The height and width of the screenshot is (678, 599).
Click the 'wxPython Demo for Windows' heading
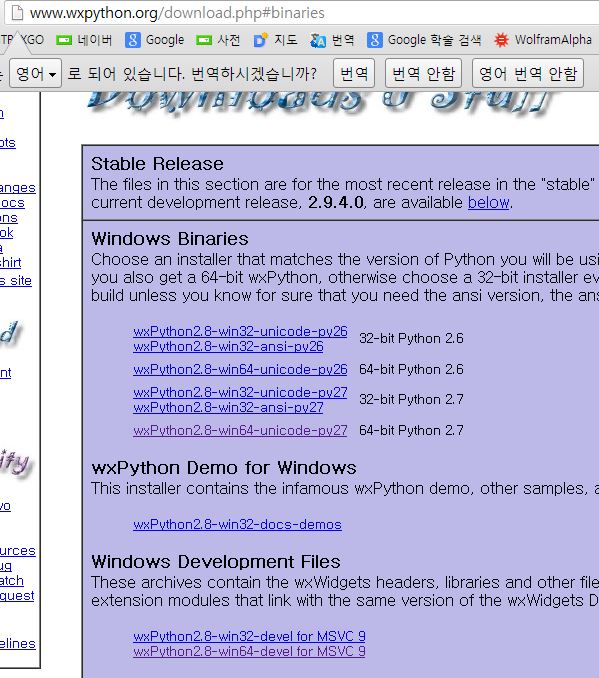pos(224,468)
